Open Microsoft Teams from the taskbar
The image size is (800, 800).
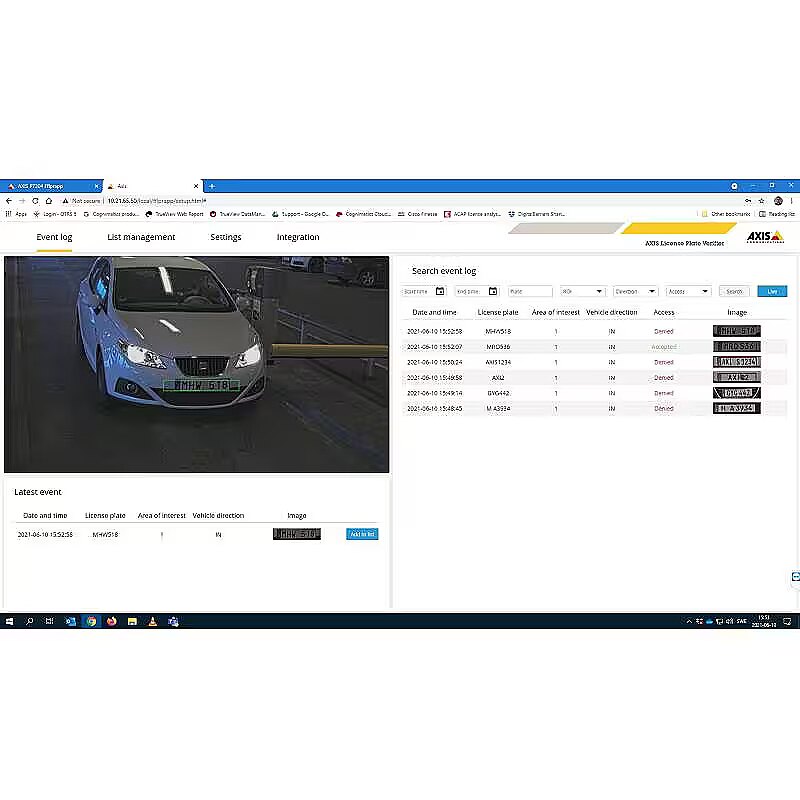(173, 621)
